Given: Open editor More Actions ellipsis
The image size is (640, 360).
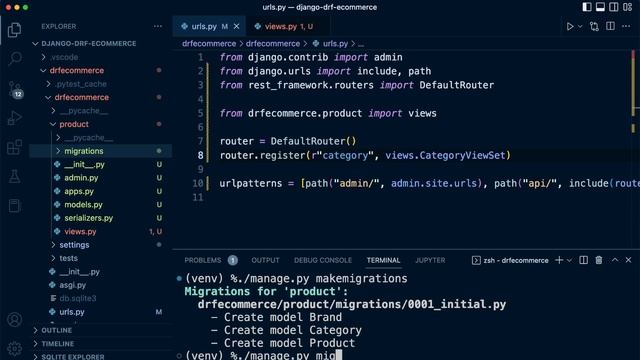Looking at the screenshot, I should coord(626,27).
